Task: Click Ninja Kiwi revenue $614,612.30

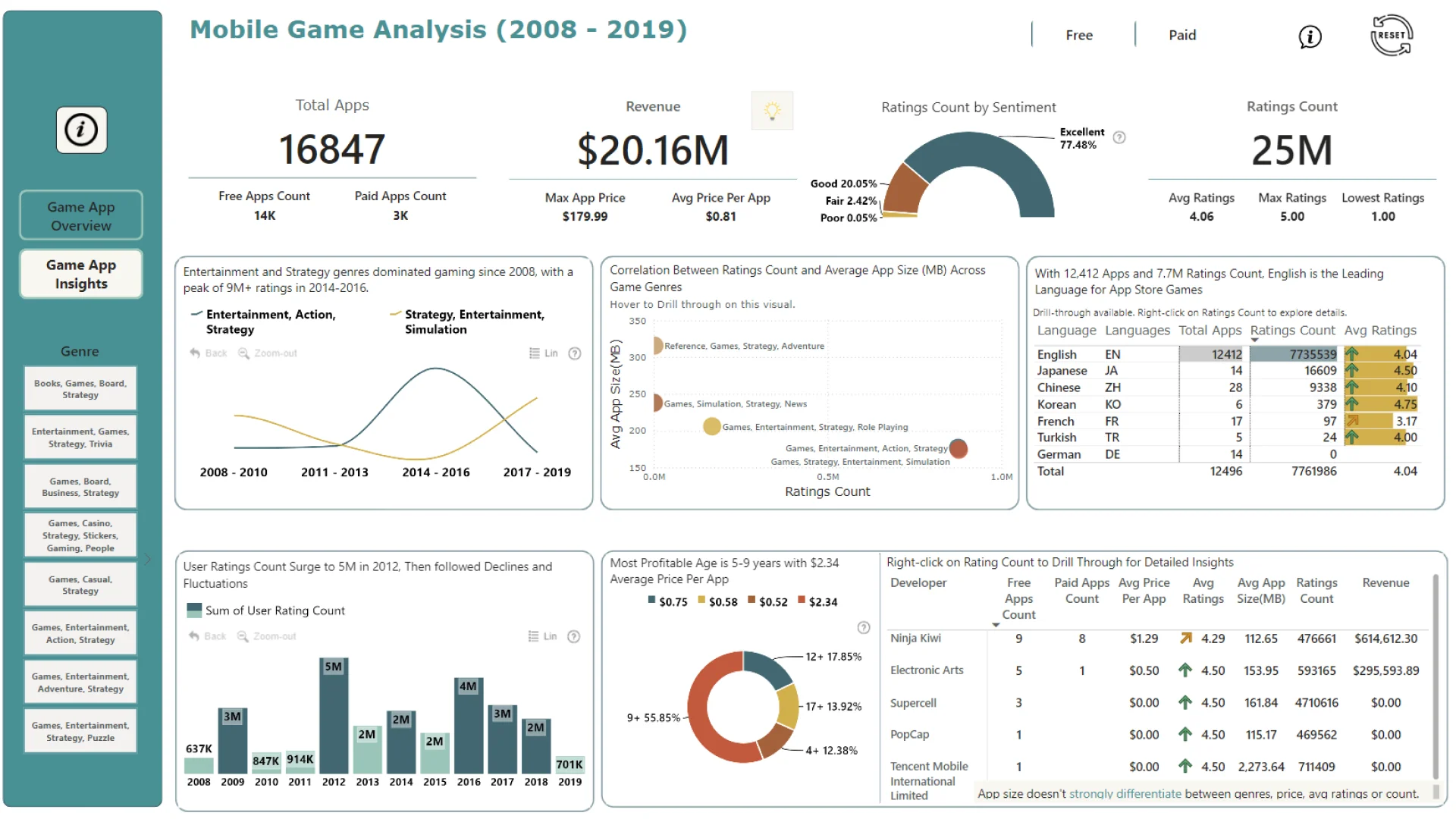Action: point(1385,639)
